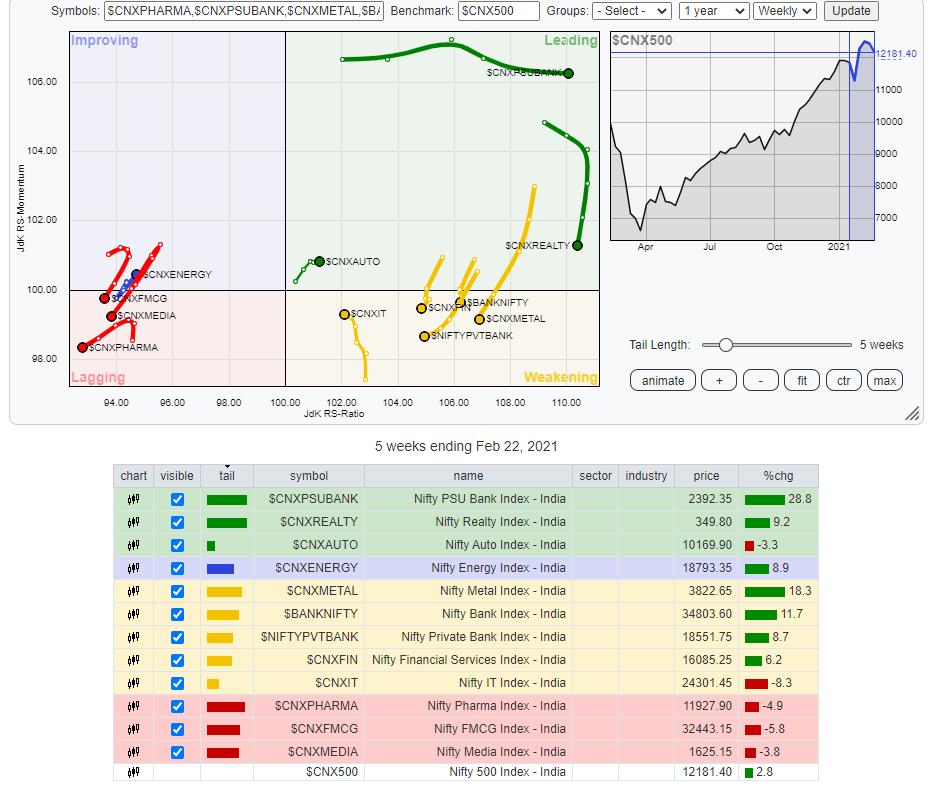Click the Update button
The width and height of the screenshot is (933, 791).
pos(851,11)
